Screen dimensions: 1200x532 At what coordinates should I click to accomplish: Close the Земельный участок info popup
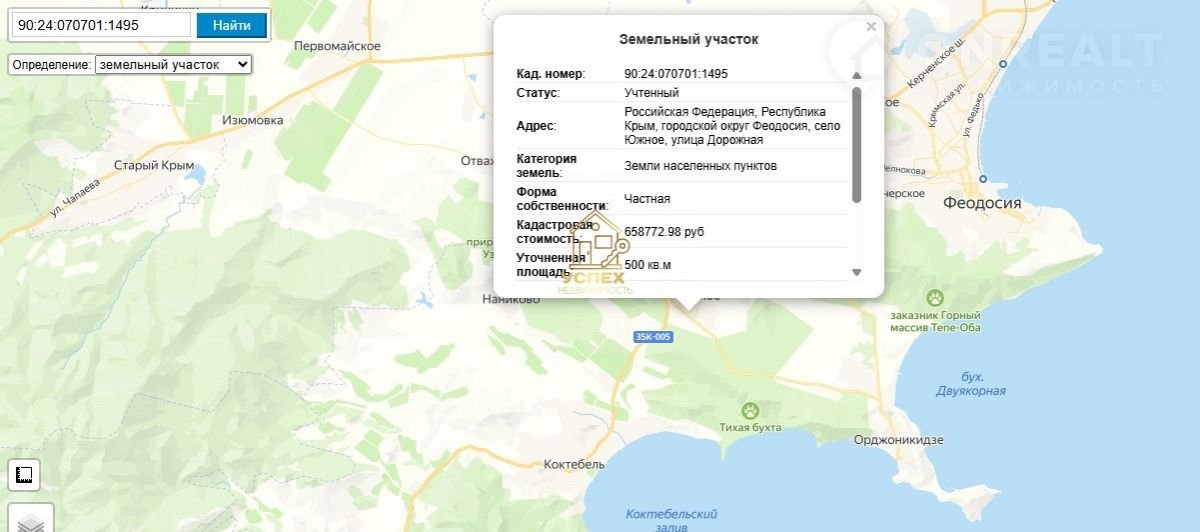(871, 27)
